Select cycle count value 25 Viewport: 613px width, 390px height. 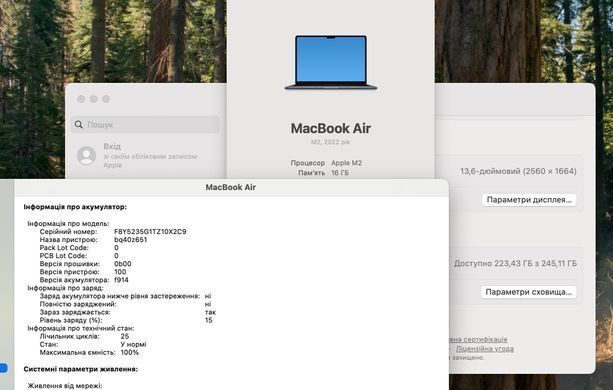125,336
